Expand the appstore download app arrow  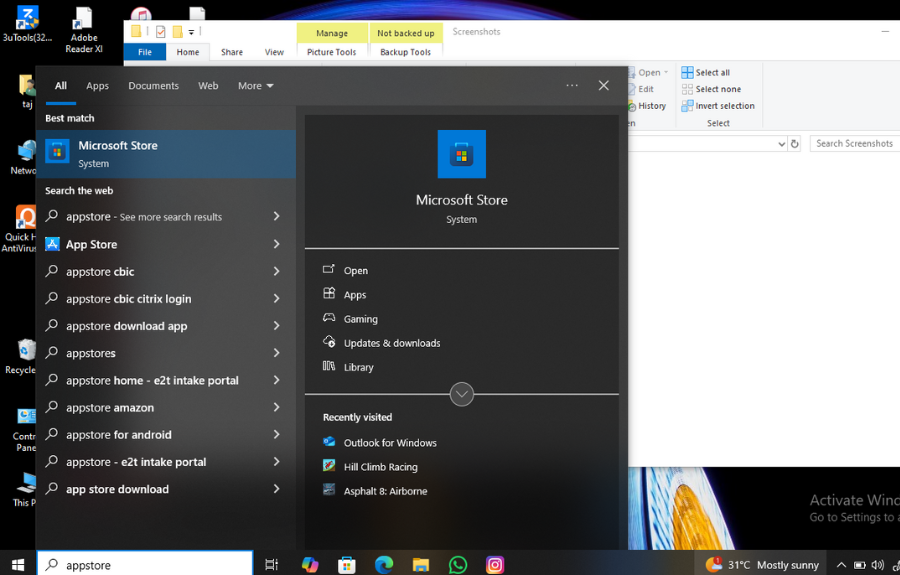(x=276, y=325)
